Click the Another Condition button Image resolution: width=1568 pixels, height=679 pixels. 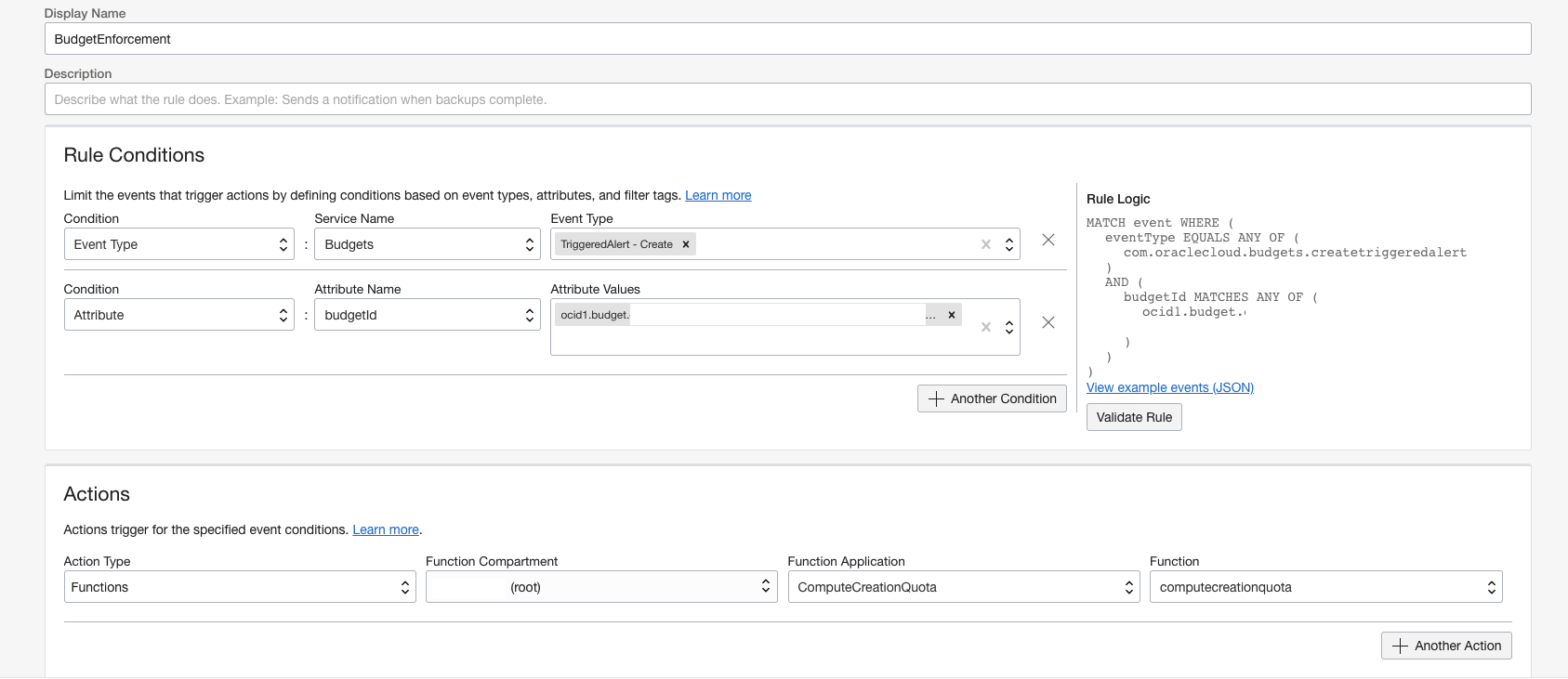coord(992,398)
